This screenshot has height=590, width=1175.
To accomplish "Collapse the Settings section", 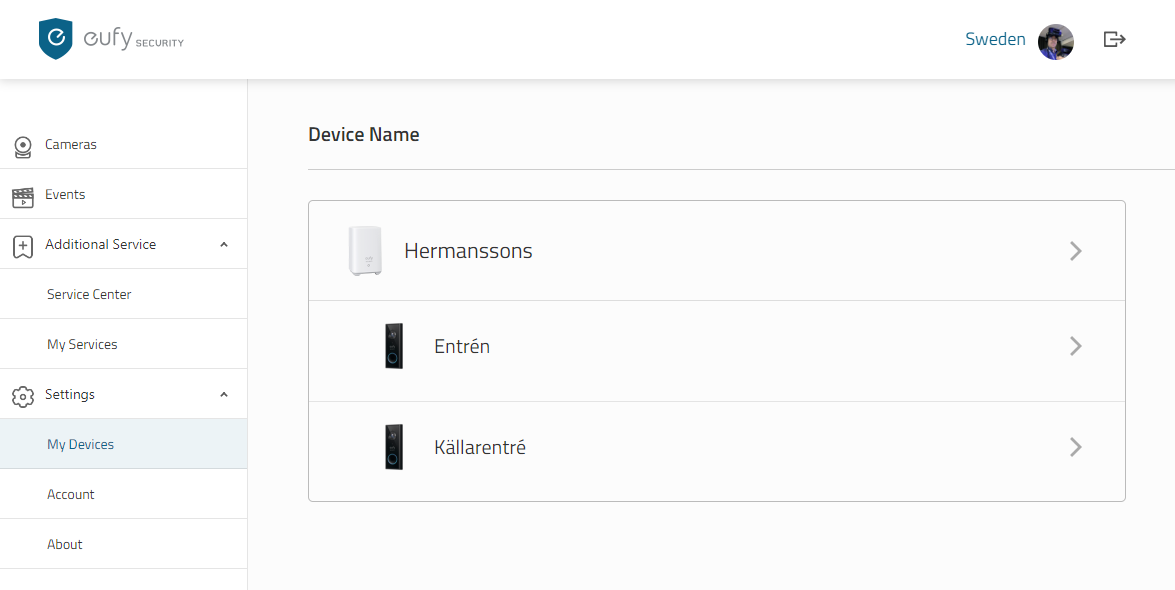I will 224,394.
